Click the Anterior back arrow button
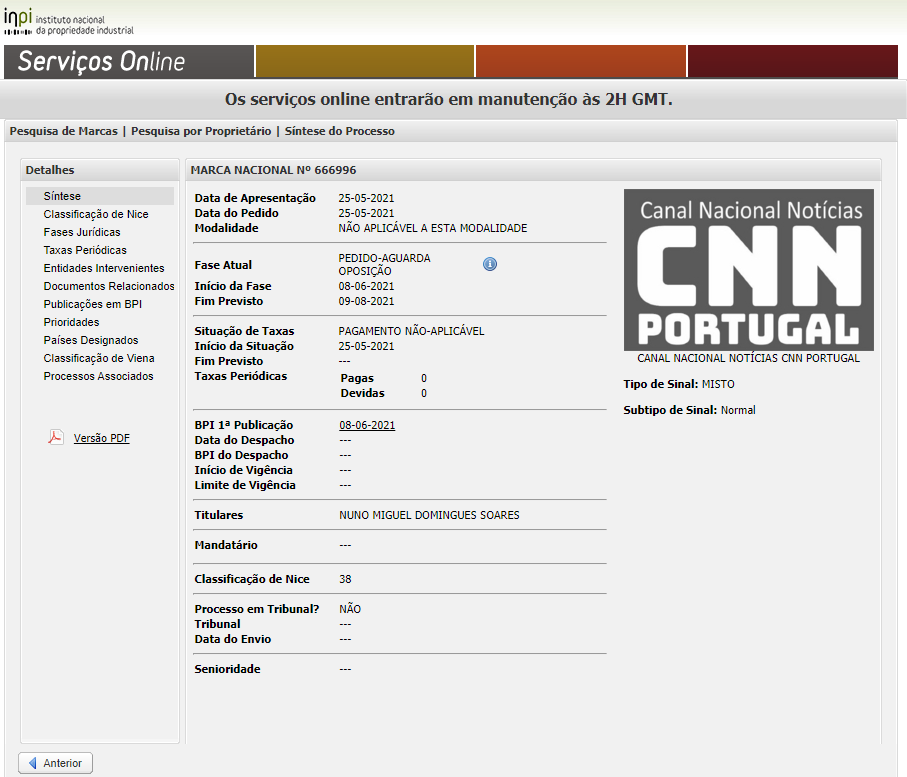The width and height of the screenshot is (907, 777). [x=56, y=763]
